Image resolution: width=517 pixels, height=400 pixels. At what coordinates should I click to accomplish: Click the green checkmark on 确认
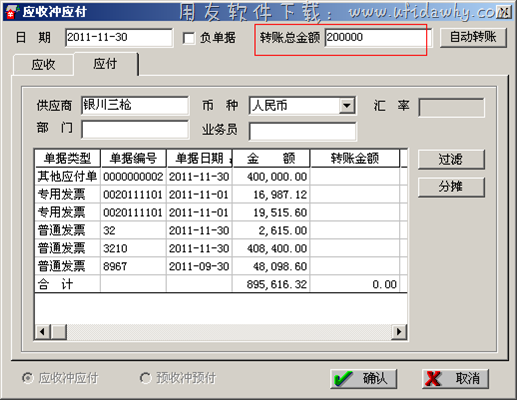pos(343,379)
